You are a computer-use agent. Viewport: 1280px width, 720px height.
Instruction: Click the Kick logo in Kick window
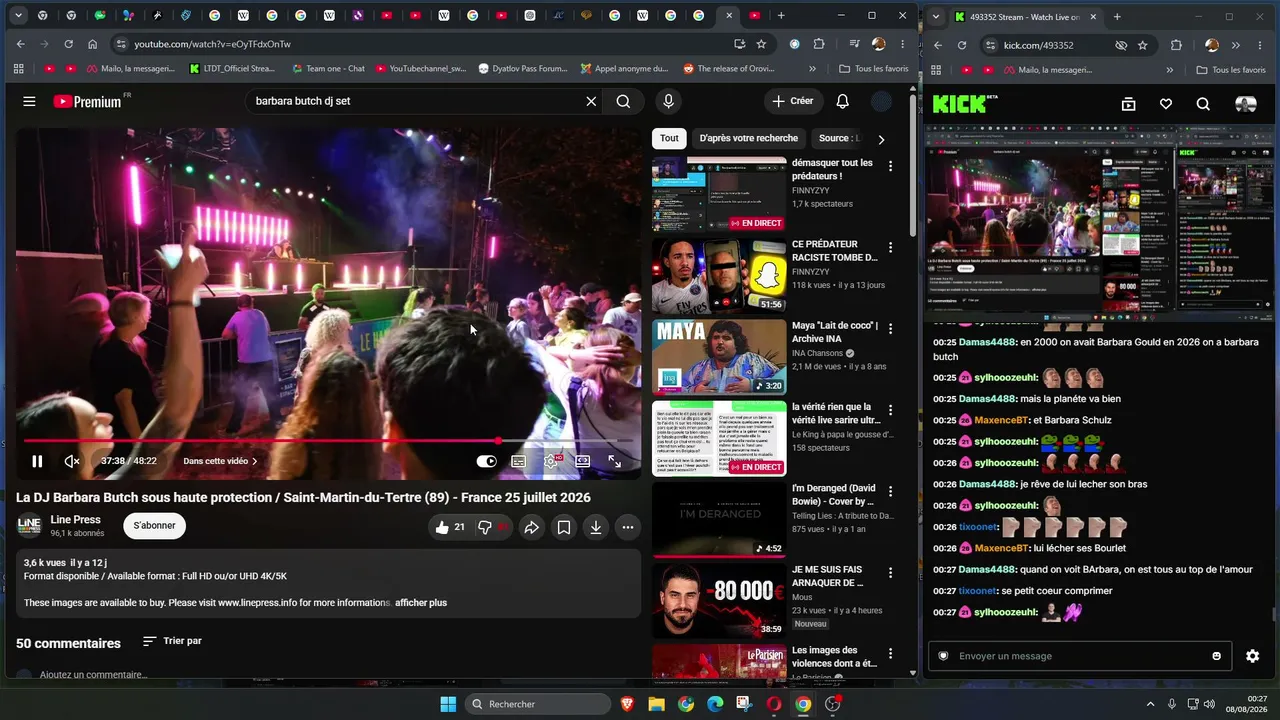965,103
